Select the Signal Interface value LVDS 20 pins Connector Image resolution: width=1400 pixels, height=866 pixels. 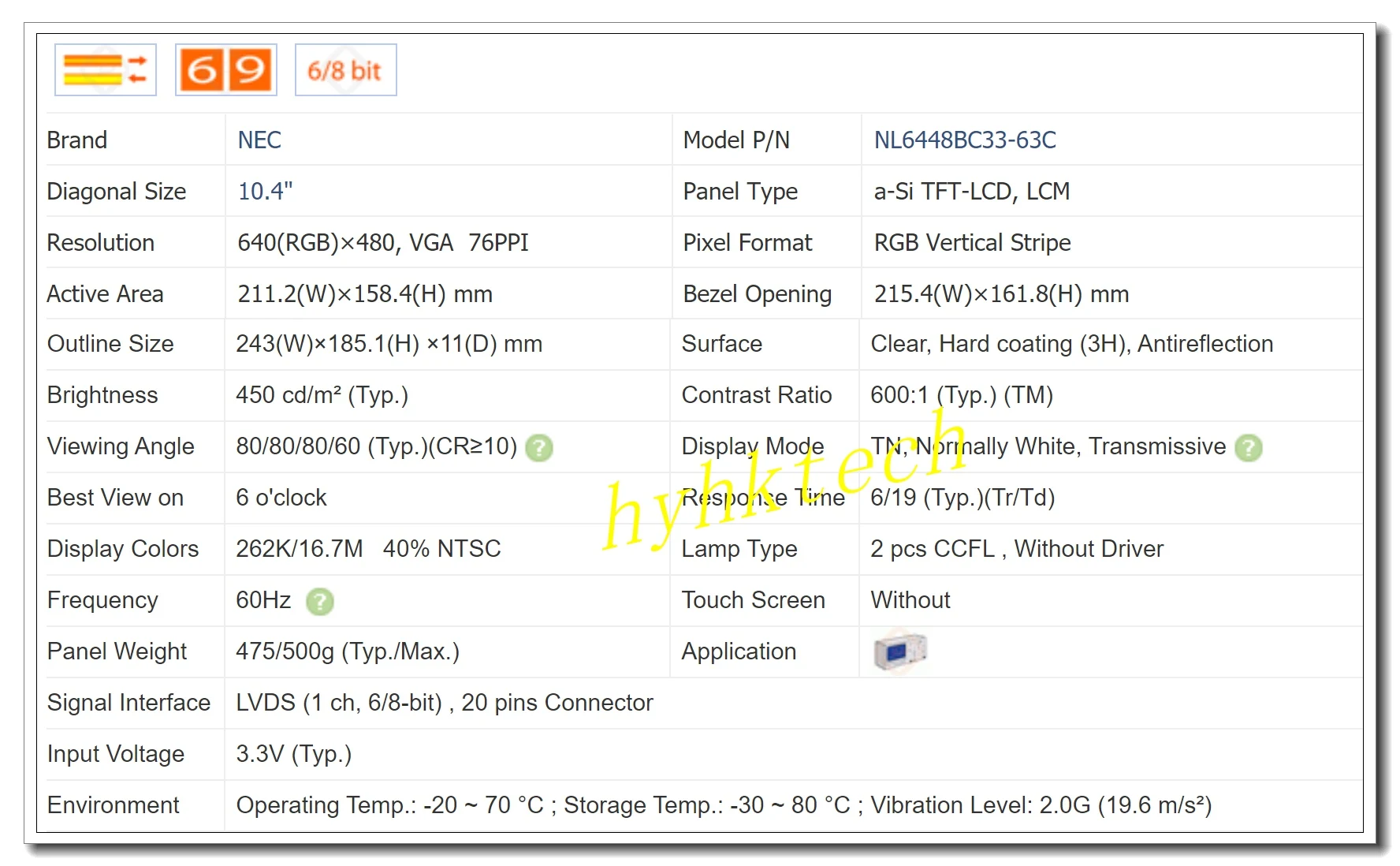[445, 703]
